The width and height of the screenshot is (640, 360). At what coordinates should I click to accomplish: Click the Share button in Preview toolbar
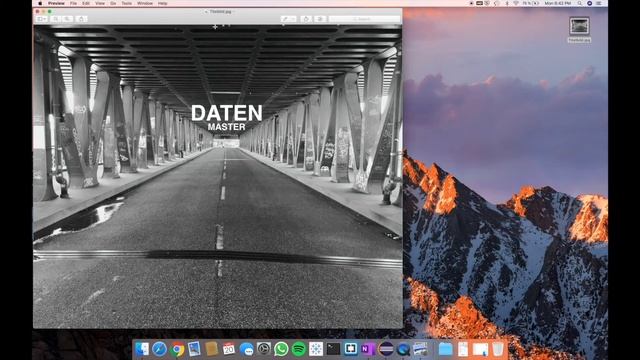tap(81, 19)
